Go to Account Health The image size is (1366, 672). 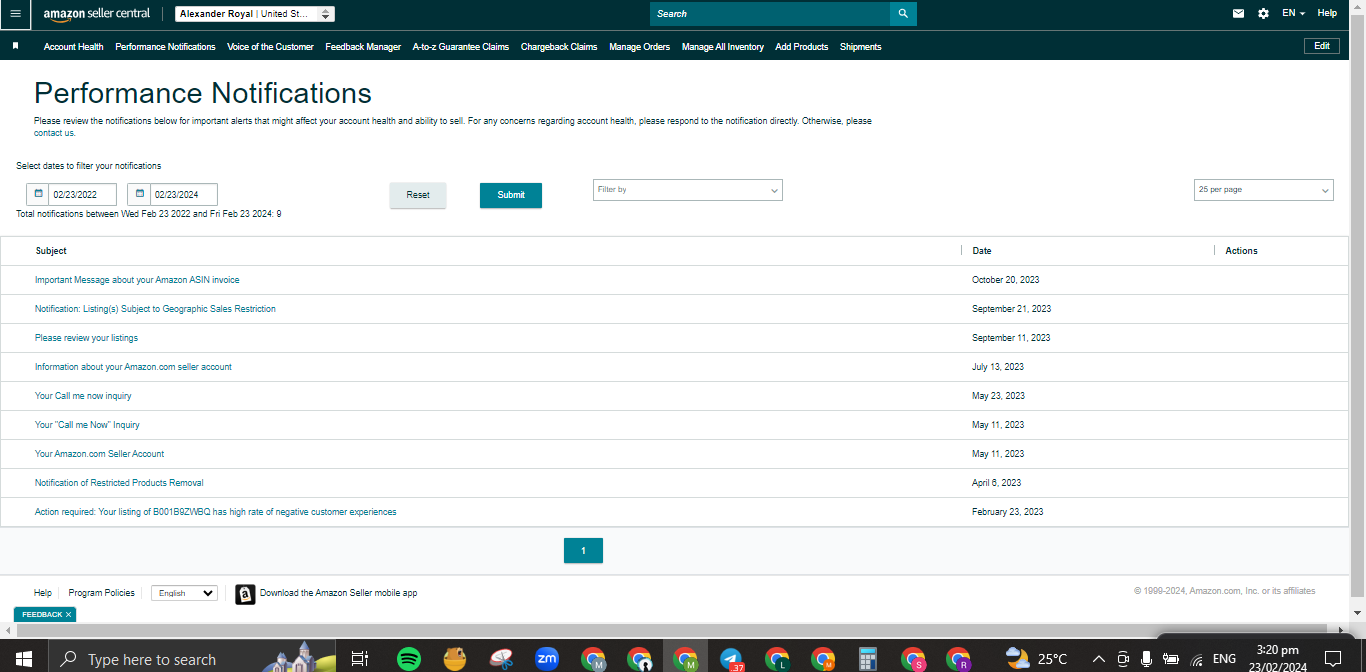pos(73,47)
